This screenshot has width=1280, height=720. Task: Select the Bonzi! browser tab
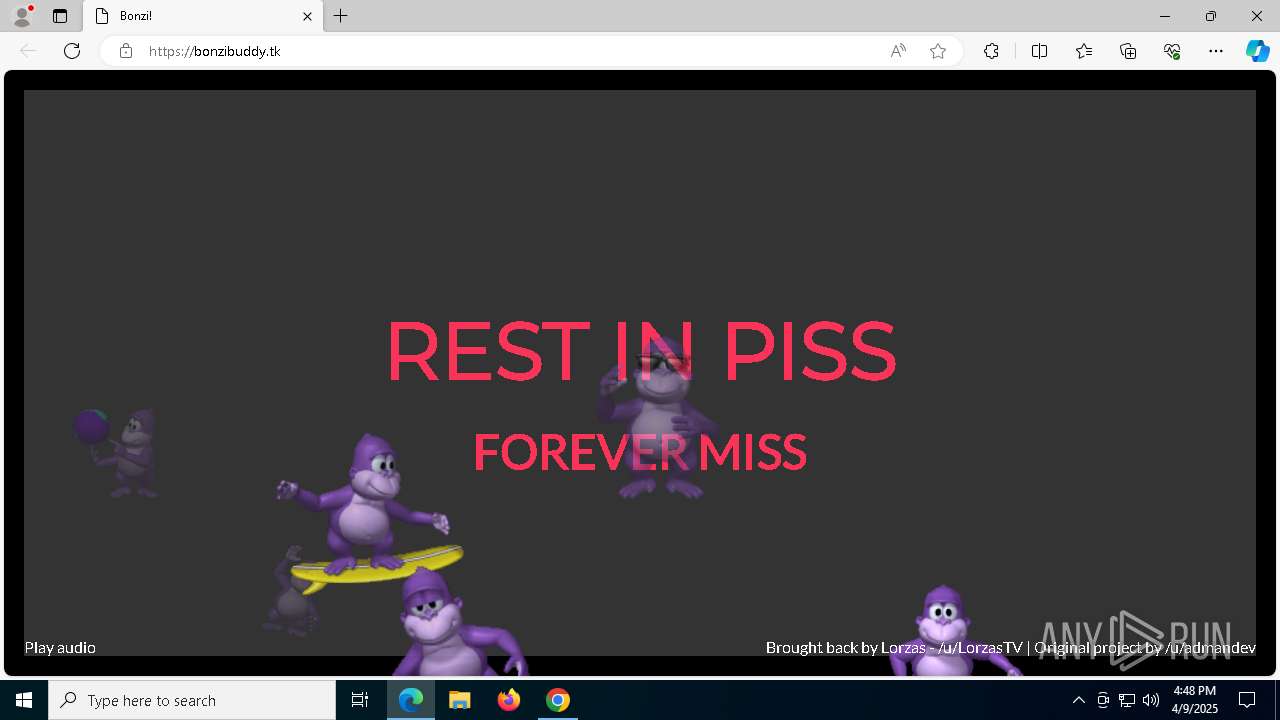(203, 16)
